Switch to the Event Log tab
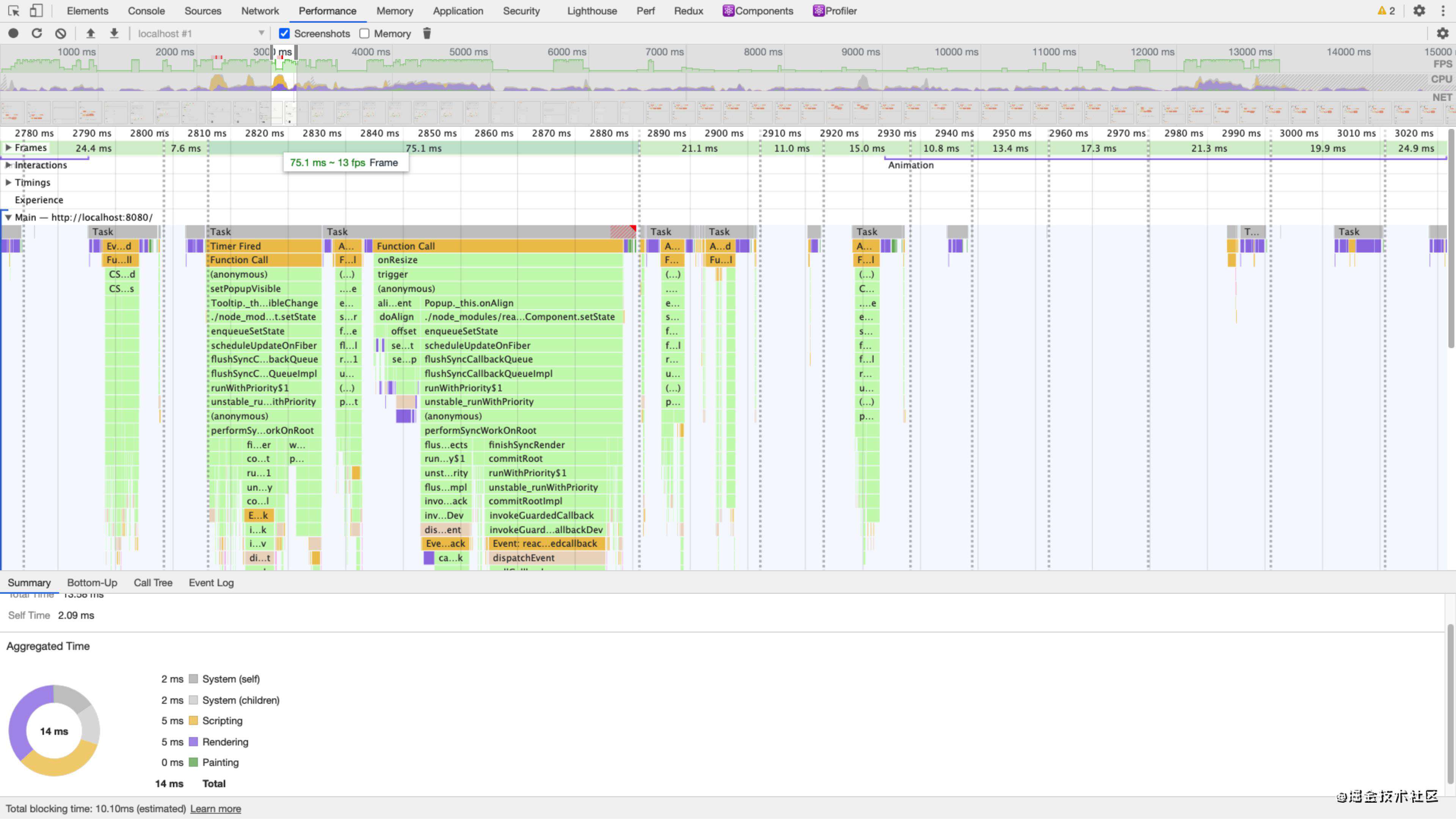Viewport: 1456px width, 819px height. pos(211,583)
